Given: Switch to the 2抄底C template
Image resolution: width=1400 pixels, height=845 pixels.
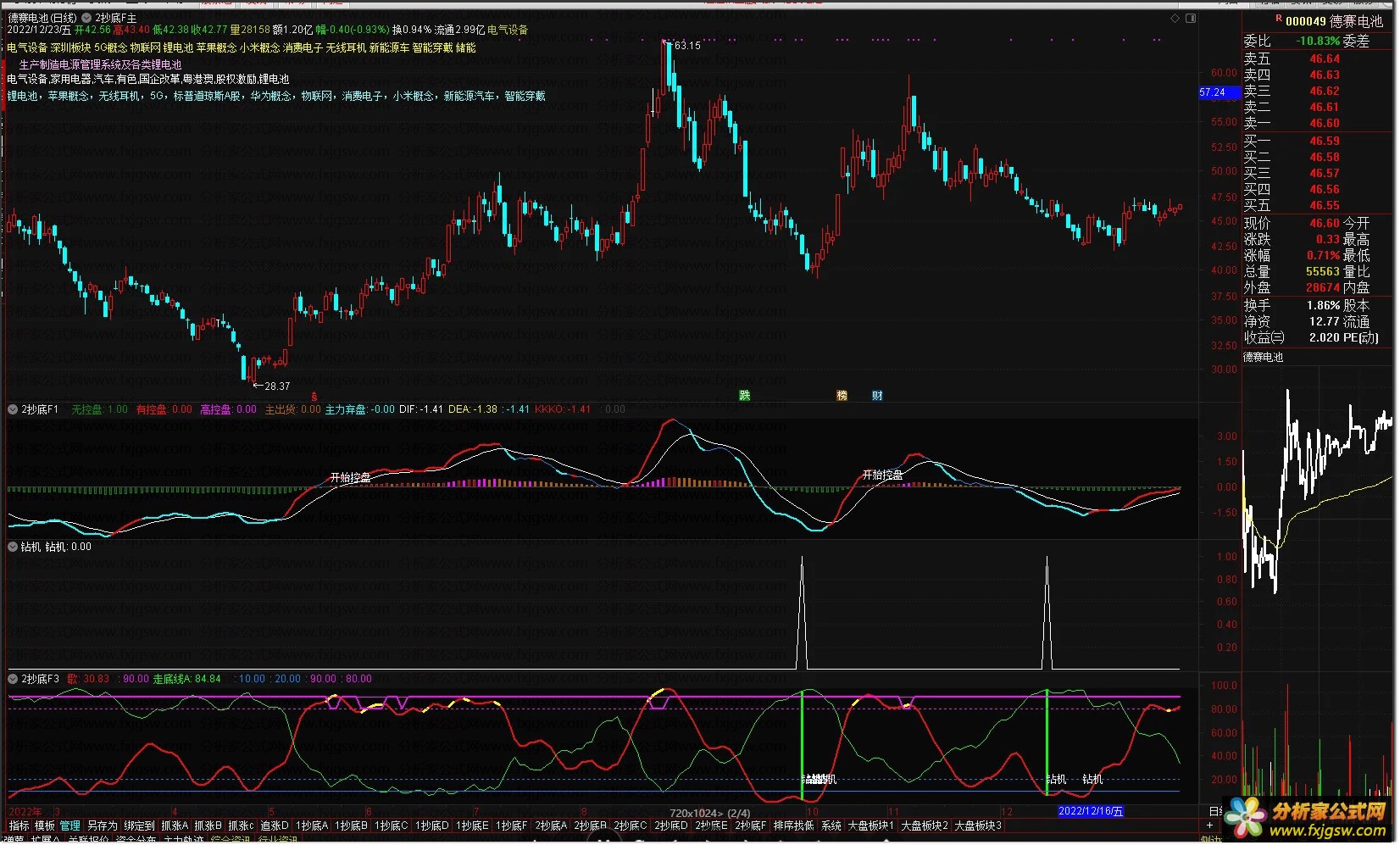Looking at the screenshot, I should [x=631, y=826].
